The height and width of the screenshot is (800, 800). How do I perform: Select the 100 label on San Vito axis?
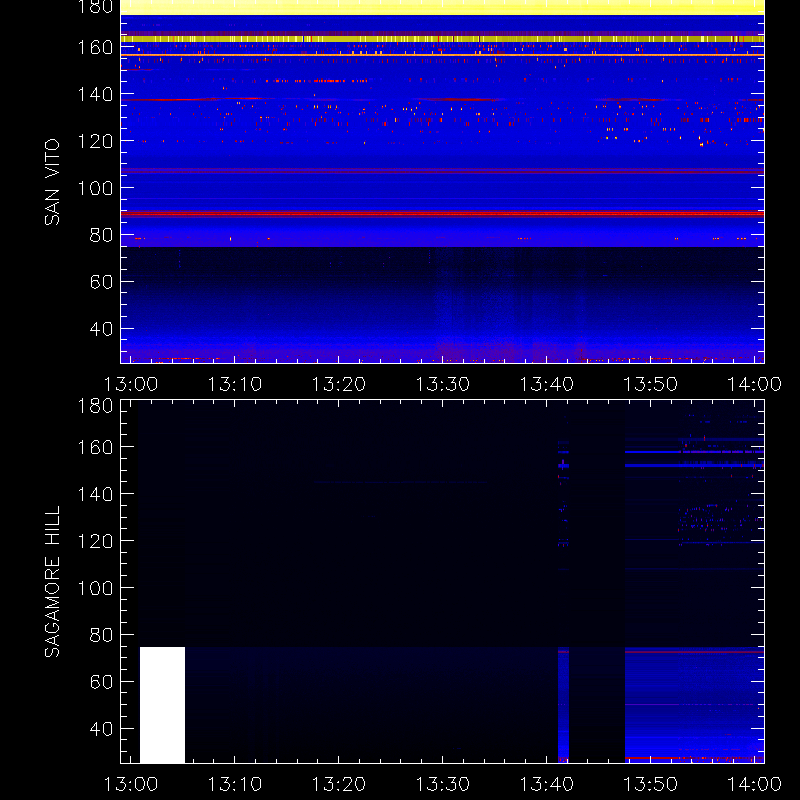click(95, 188)
